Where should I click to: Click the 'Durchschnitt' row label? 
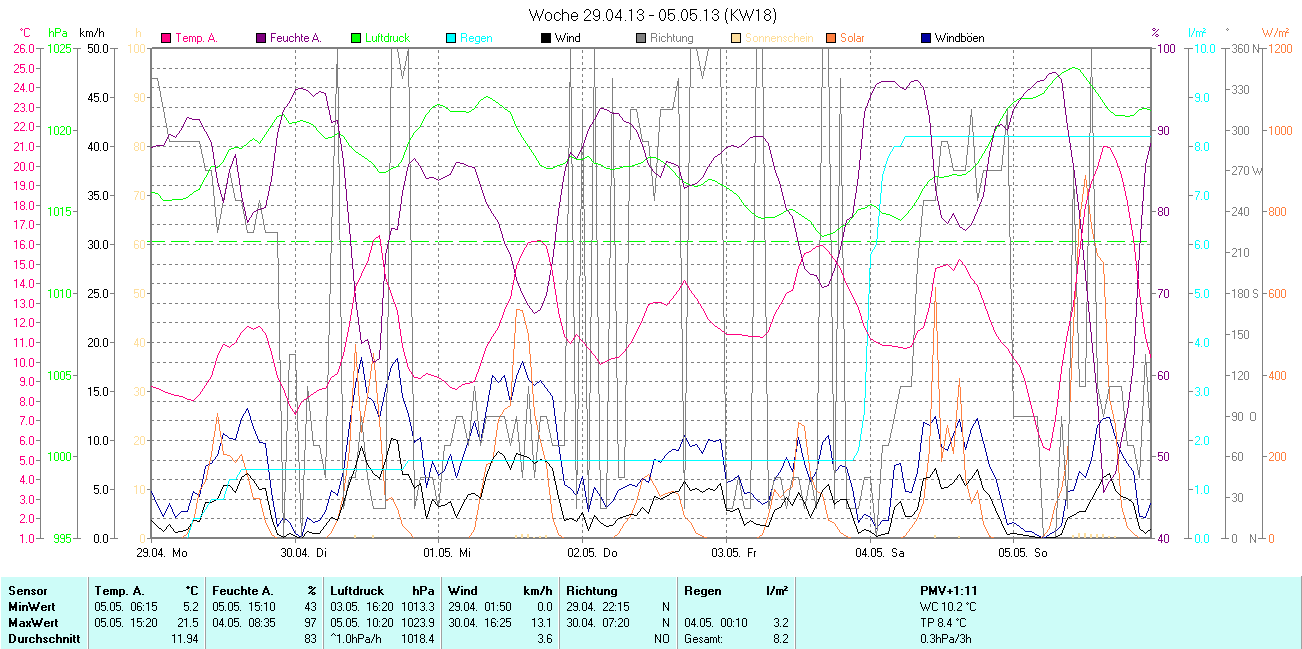[x=44, y=639]
